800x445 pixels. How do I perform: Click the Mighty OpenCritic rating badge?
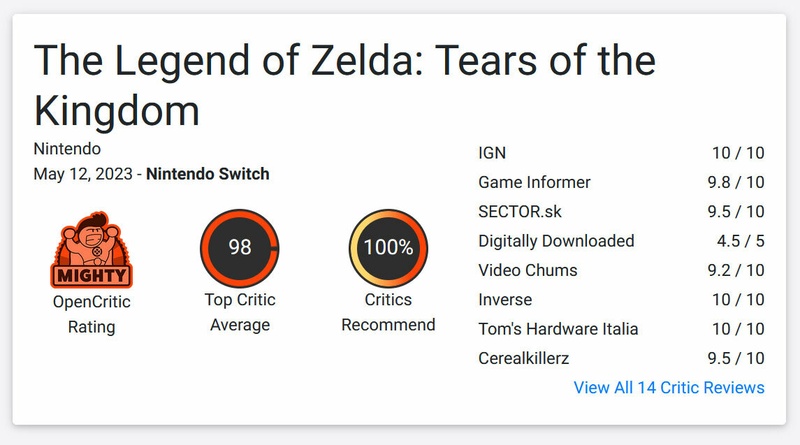coord(91,251)
